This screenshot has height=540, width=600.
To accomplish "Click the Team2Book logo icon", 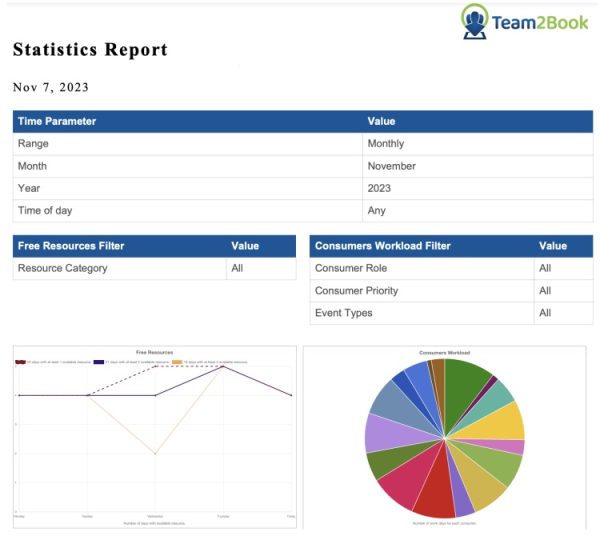I will point(475,21).
